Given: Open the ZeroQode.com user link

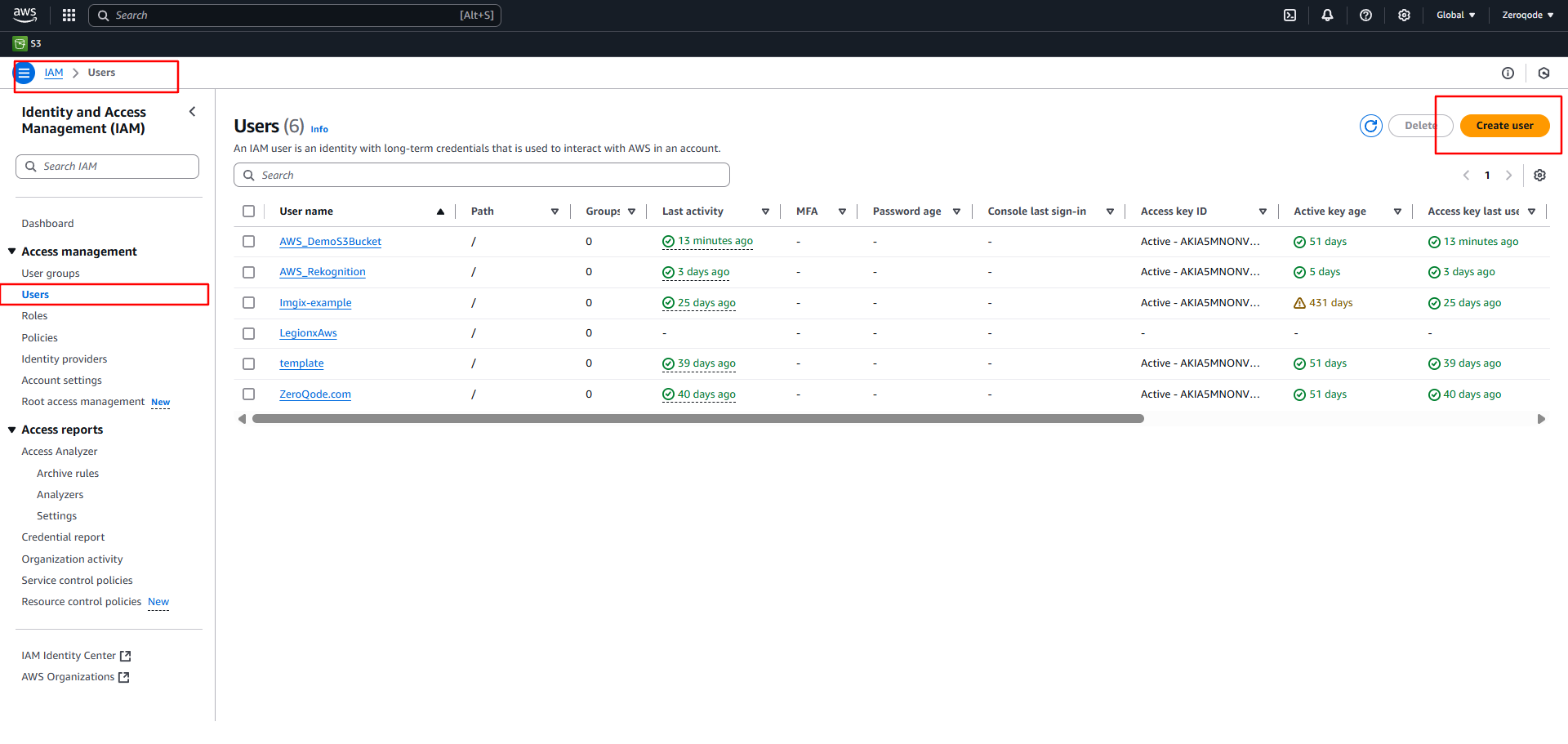Looking at the screenshot, I should (315, 394).
